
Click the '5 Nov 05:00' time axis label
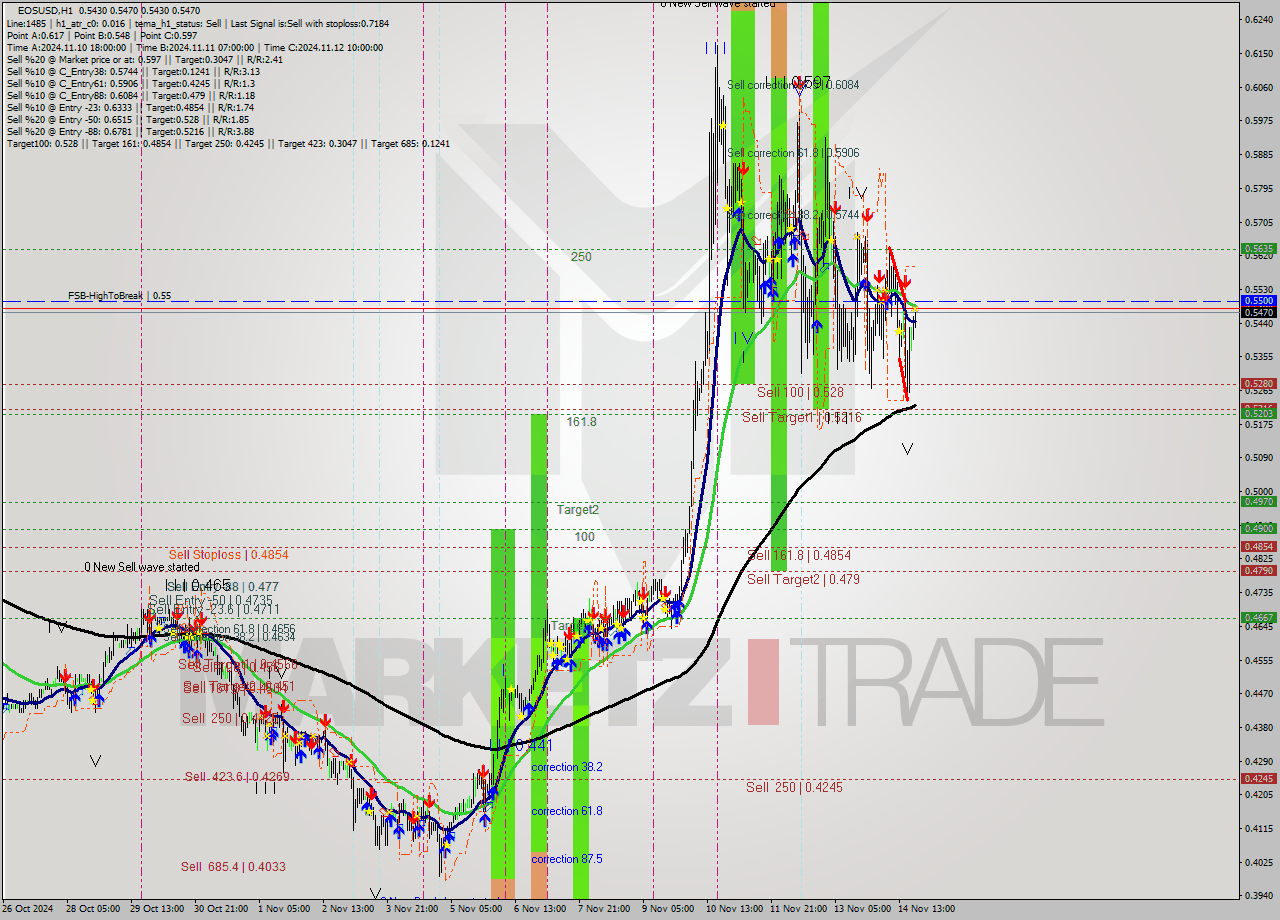[475, 909]
